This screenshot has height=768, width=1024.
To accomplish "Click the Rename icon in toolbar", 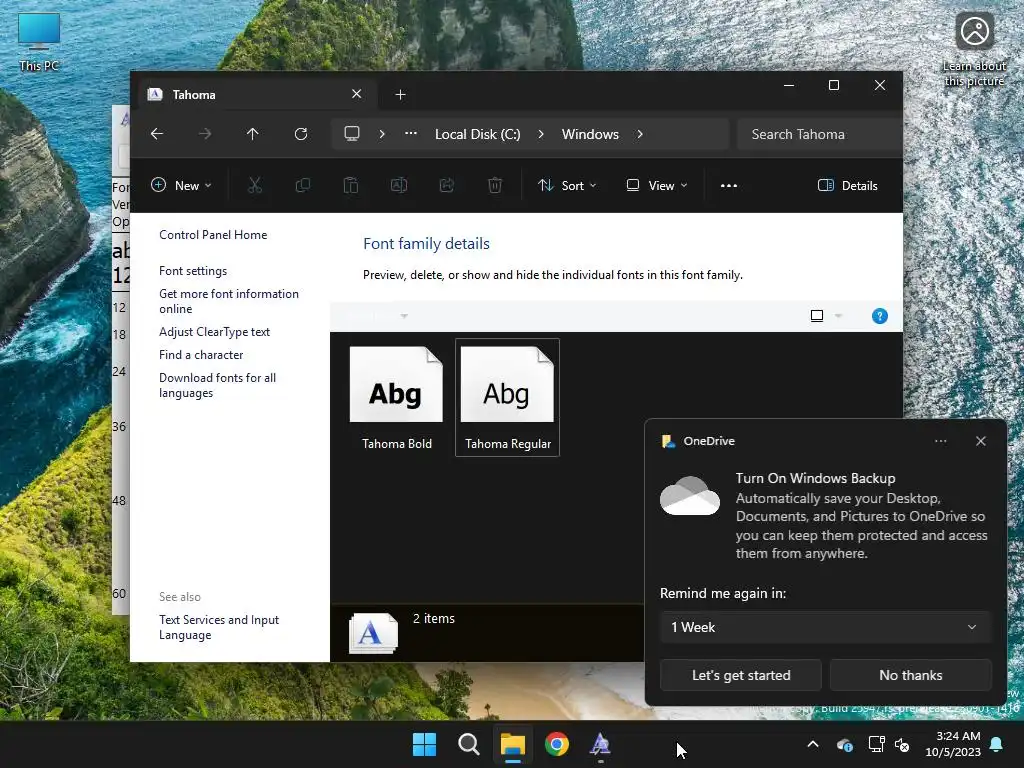I will 399,185.
